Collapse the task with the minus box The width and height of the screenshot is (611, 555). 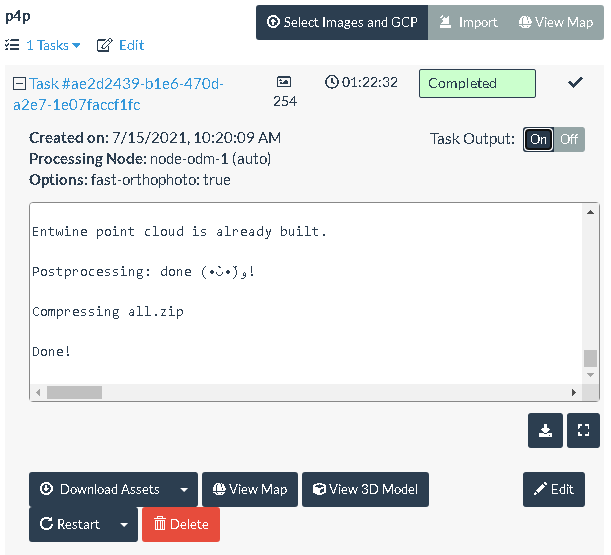point(18,84)
